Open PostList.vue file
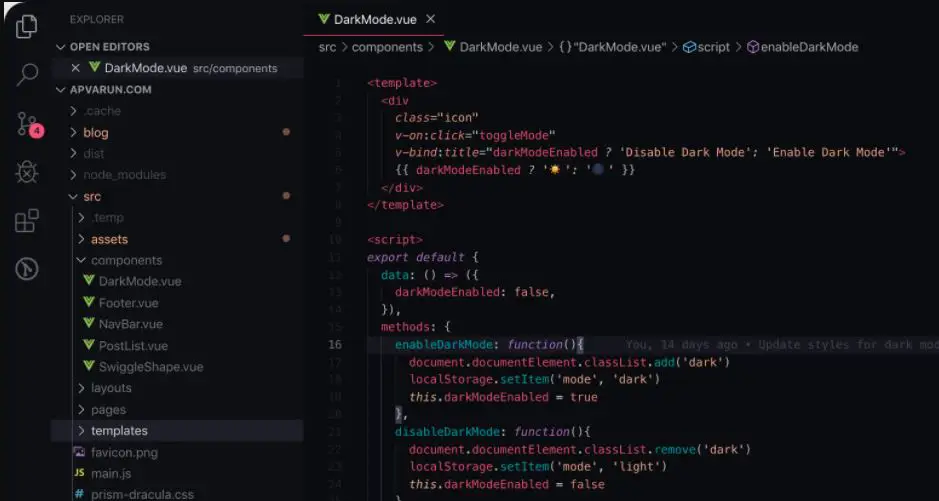 pyautogui.click(x=133, y=346)
